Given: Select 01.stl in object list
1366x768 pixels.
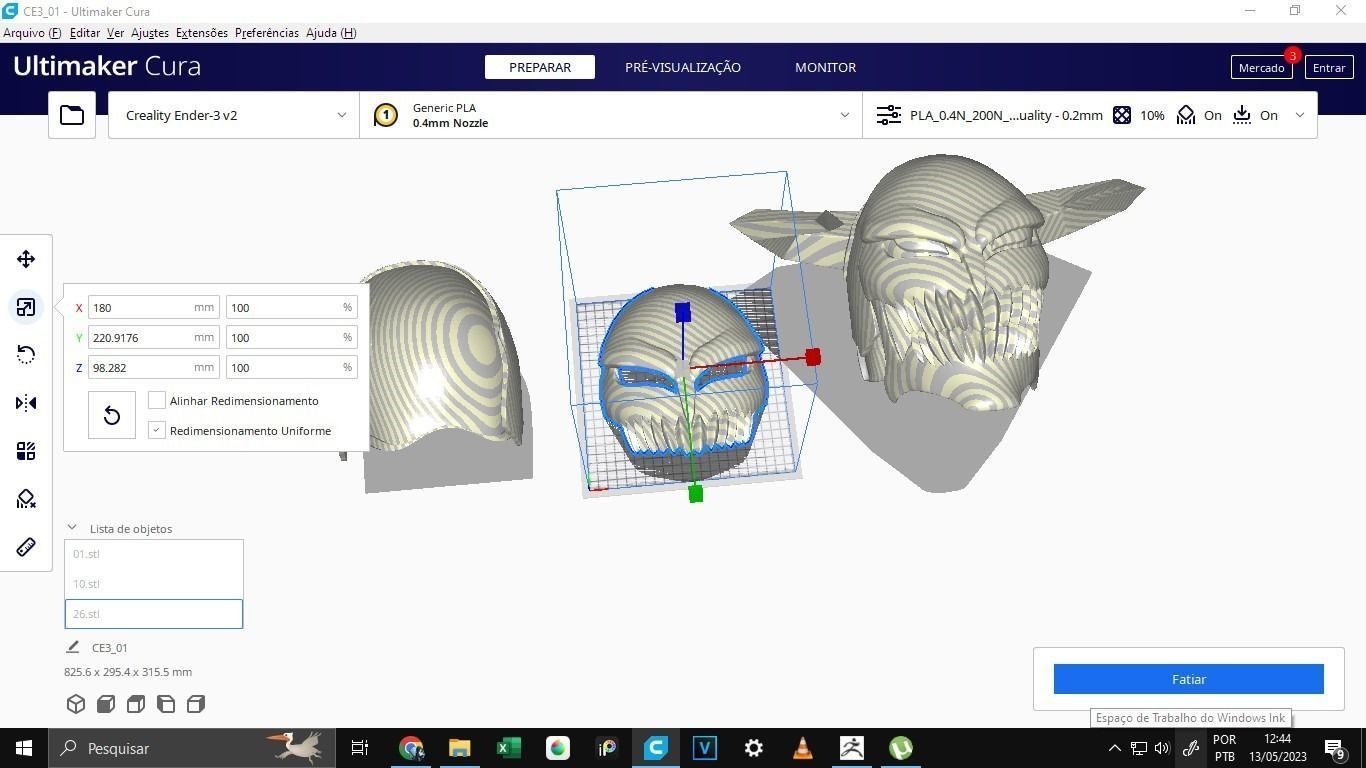Looking at the screenshot, I should click(154, 554).
